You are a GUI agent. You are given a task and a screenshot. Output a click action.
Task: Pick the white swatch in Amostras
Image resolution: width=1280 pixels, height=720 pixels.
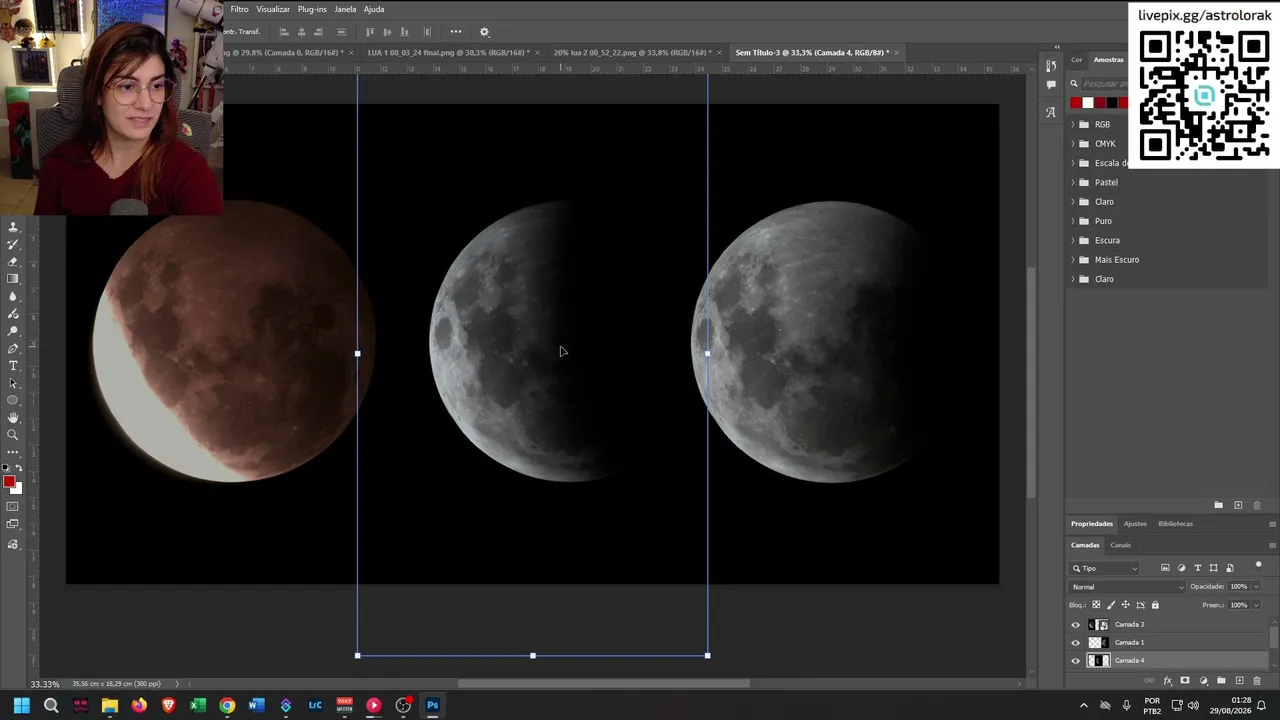(x=1088, y=102)
